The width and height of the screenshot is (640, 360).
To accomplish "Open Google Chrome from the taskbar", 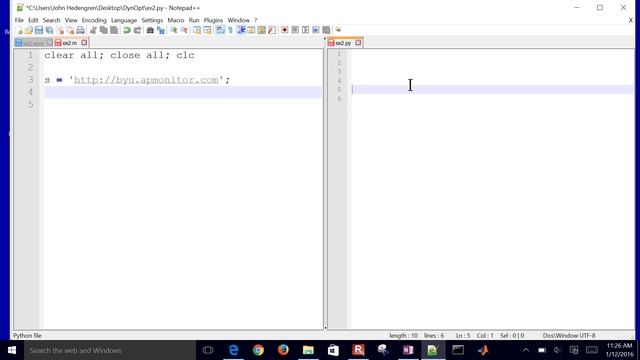I will pyautogui.click(x=258, y=350).
